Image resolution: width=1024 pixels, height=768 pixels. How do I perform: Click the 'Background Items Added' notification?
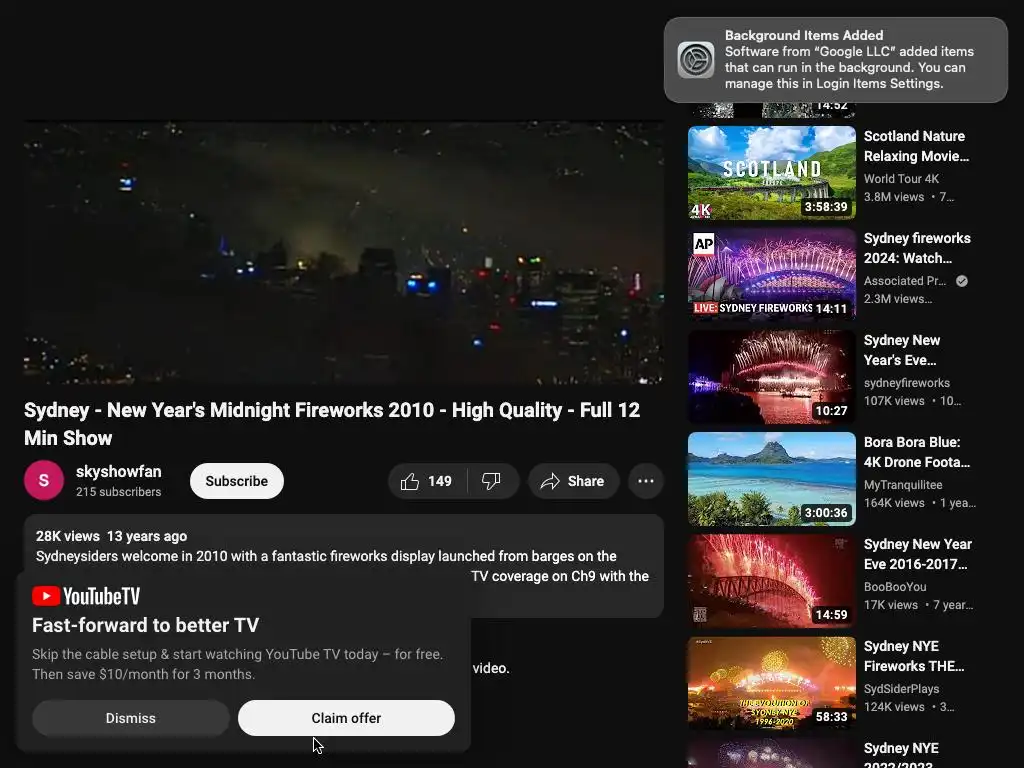point(835,59)
